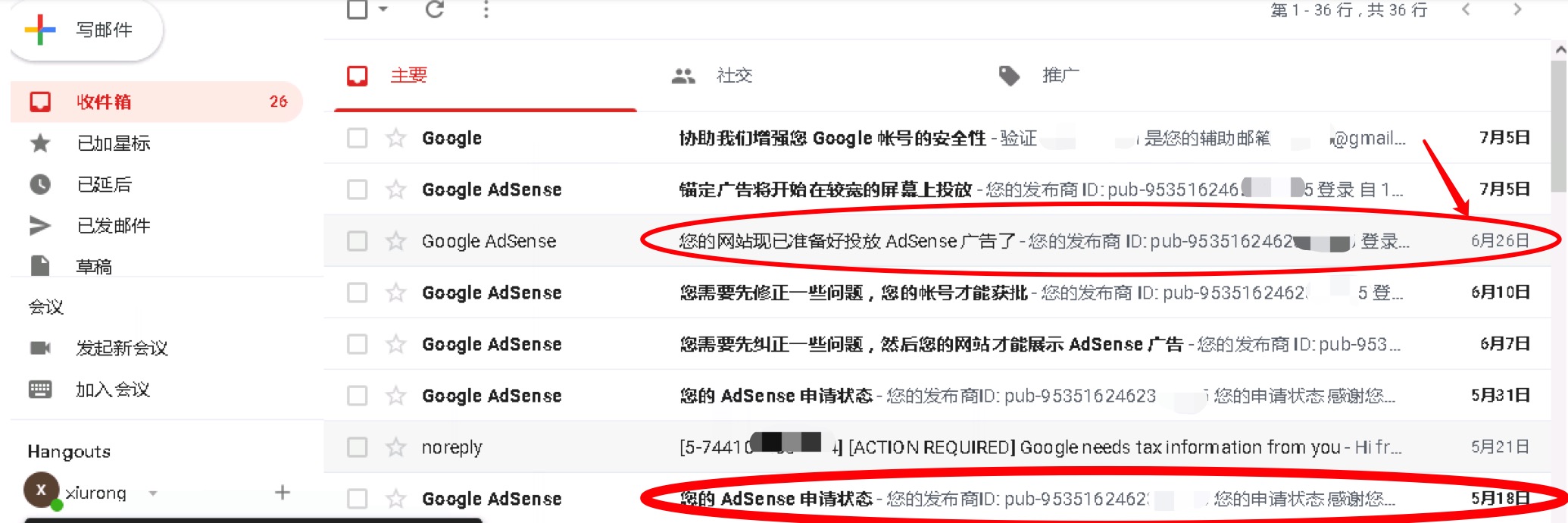Click the refresh icon
Screen dimensions: 1568x523
[x=435, y=9]
